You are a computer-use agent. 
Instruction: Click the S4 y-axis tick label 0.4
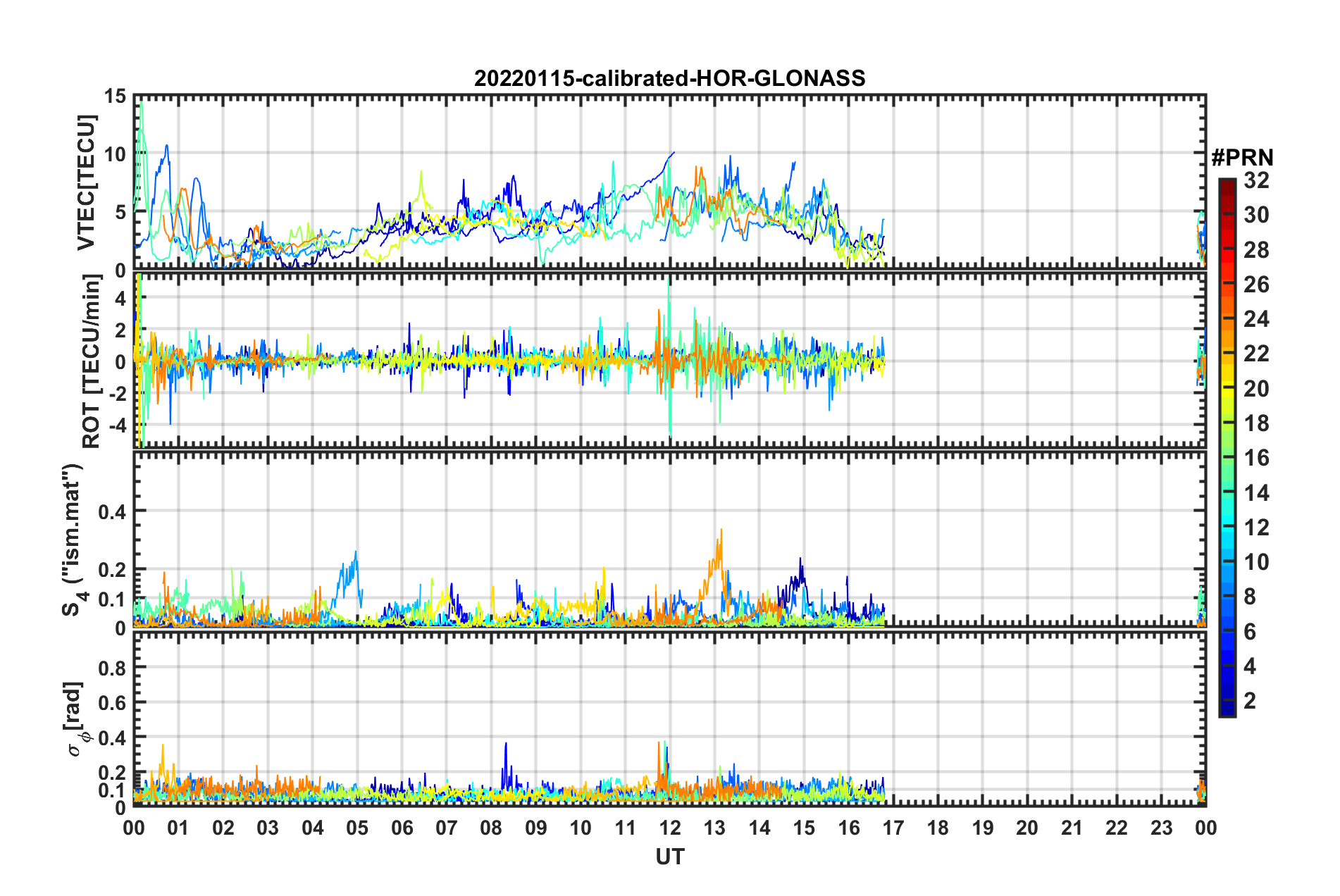[113, 511]
